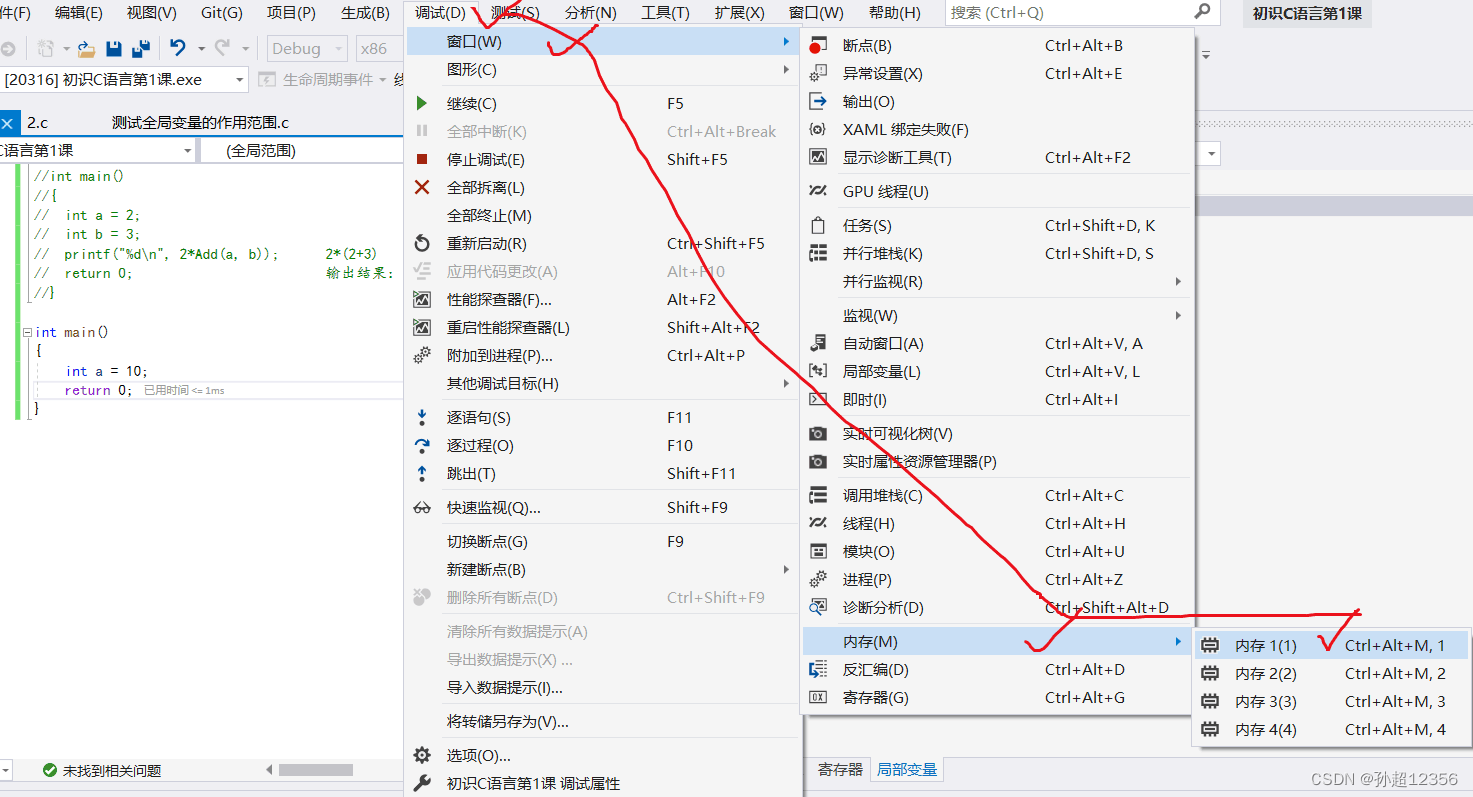The image size is (1473, 797).
Task: Switch to the Locals (局部变量) bottom tab
Action: click(x=907, y=769)
